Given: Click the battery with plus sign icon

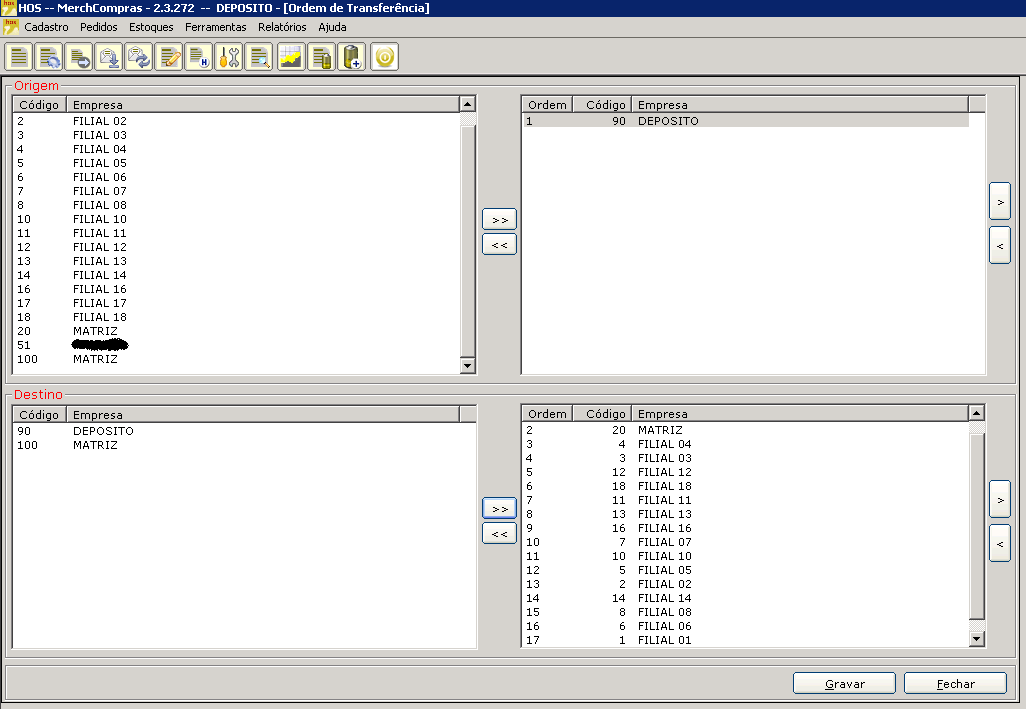Looking at the screenshot, I should pos(351,57).
